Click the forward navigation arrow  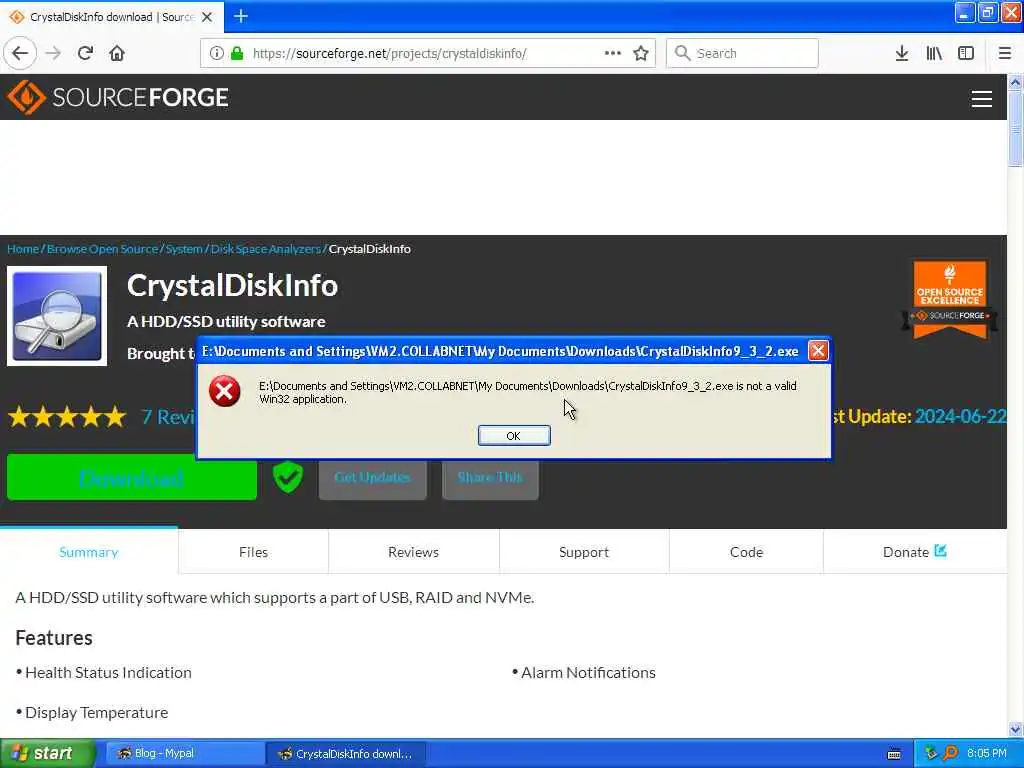point(54,53)
